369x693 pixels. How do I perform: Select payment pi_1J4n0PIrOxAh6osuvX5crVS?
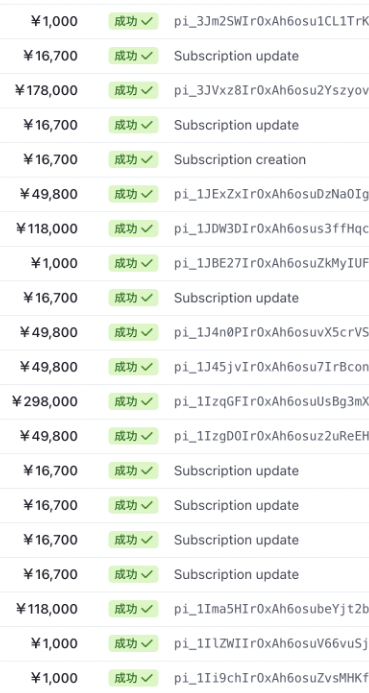click(271, 332)
